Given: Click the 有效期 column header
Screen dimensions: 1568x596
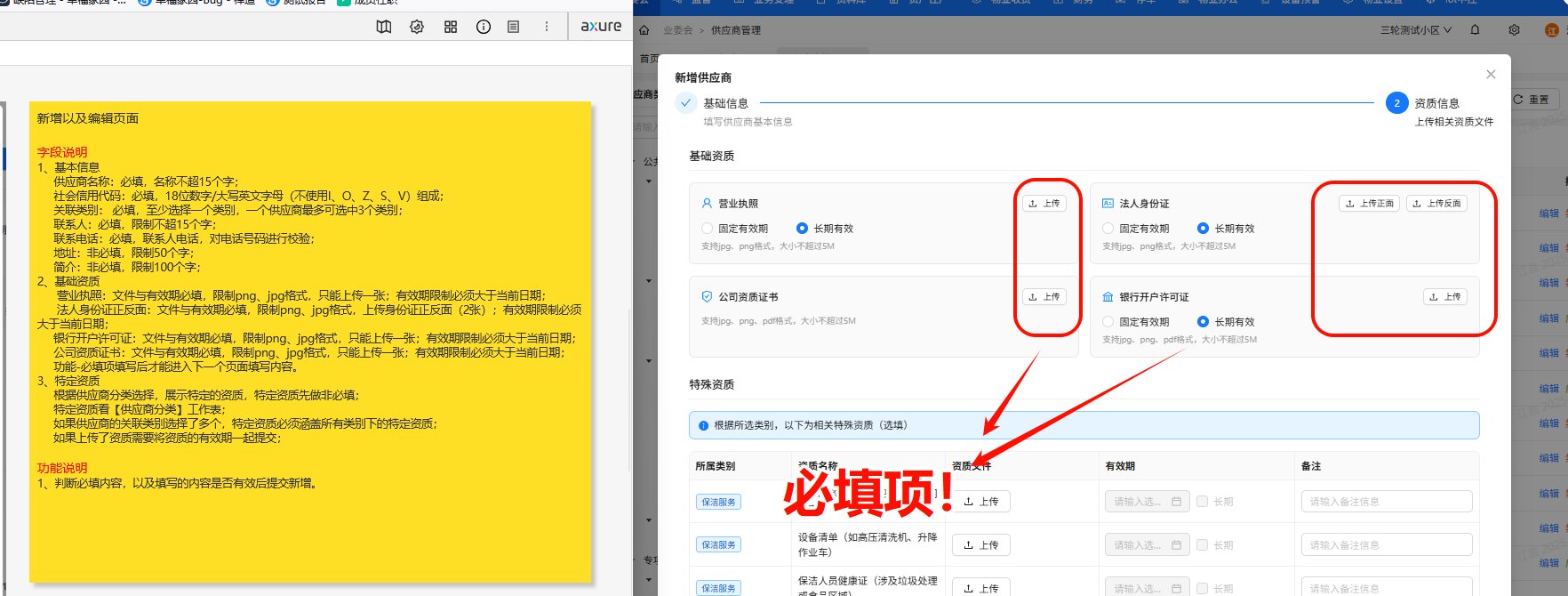Looking at the screenshot, I should 1120,466.
